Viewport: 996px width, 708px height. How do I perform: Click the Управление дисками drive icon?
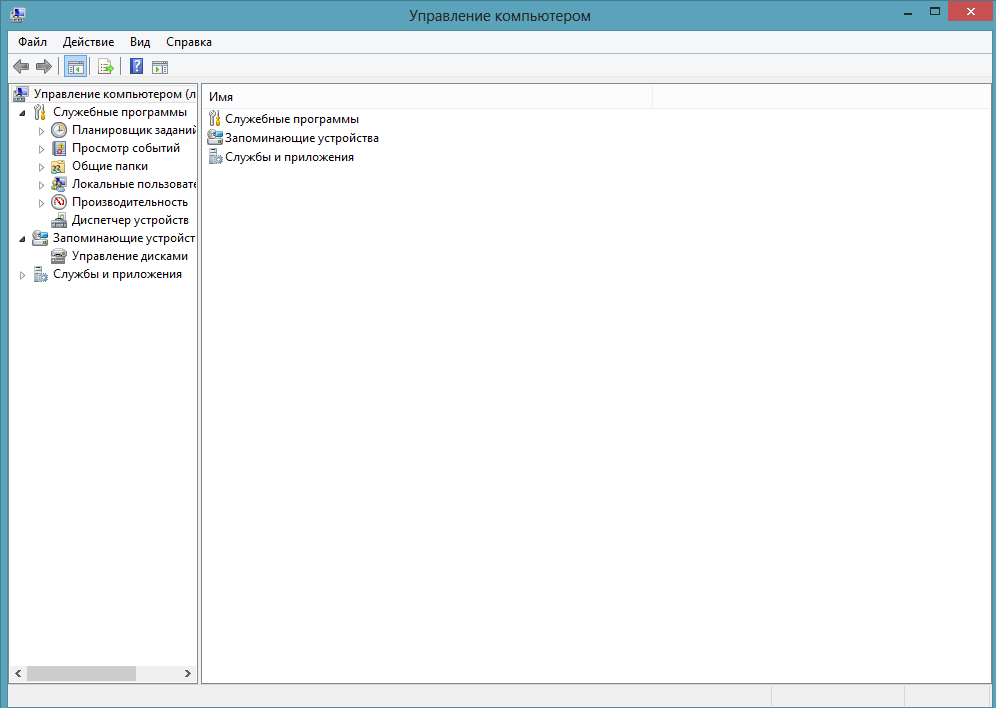(x=58, y=257)
